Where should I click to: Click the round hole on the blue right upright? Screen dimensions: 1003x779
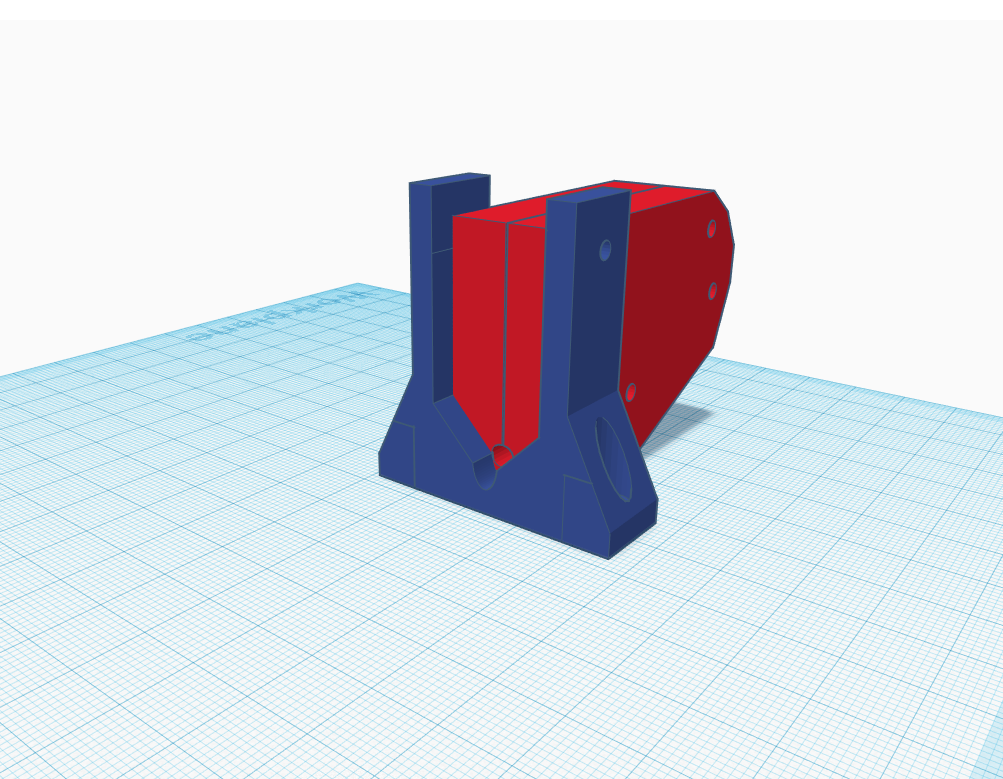605,250
